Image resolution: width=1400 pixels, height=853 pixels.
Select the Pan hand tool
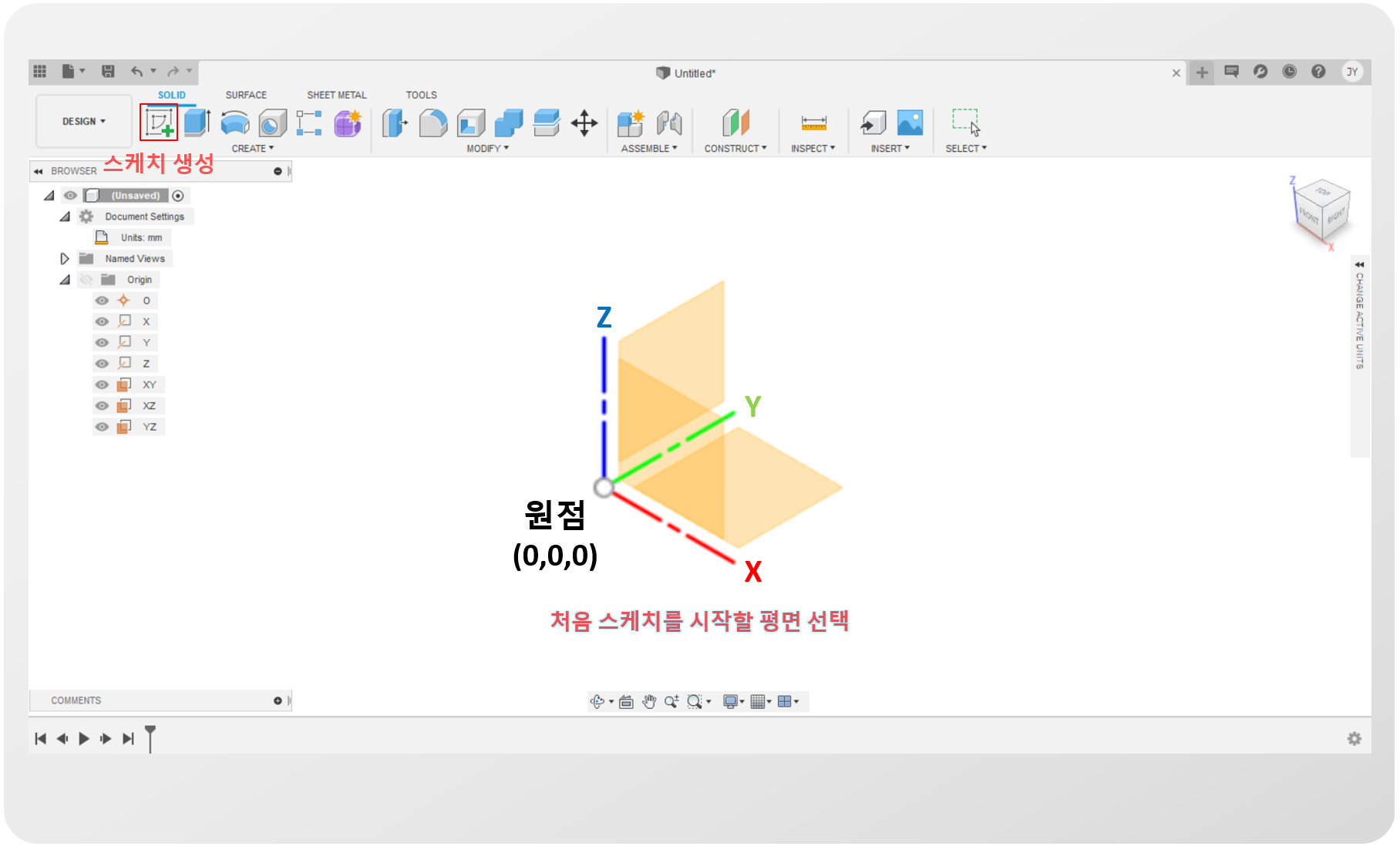click(x=649, y=701)
